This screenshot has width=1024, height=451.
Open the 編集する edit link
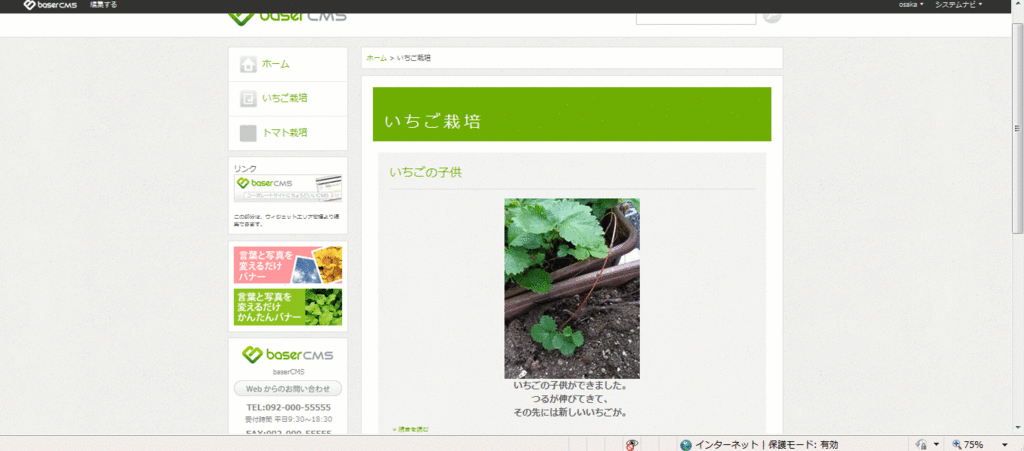tap(103, 5)
